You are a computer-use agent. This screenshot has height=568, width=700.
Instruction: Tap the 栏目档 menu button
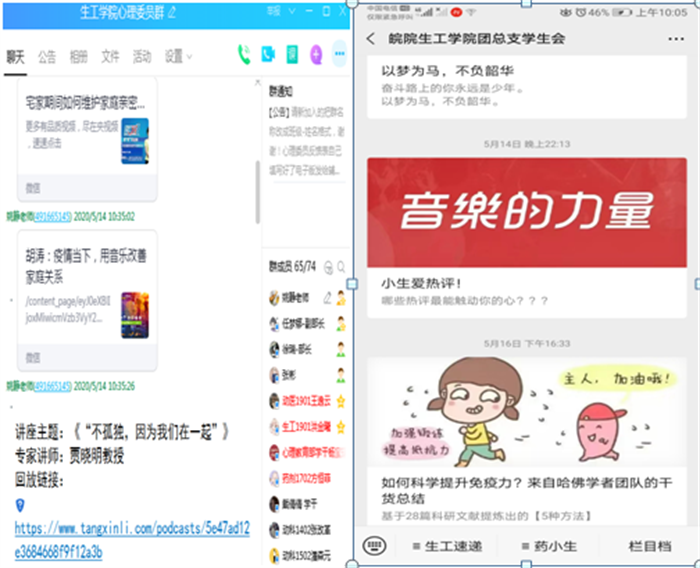click(x=649, y=546)
